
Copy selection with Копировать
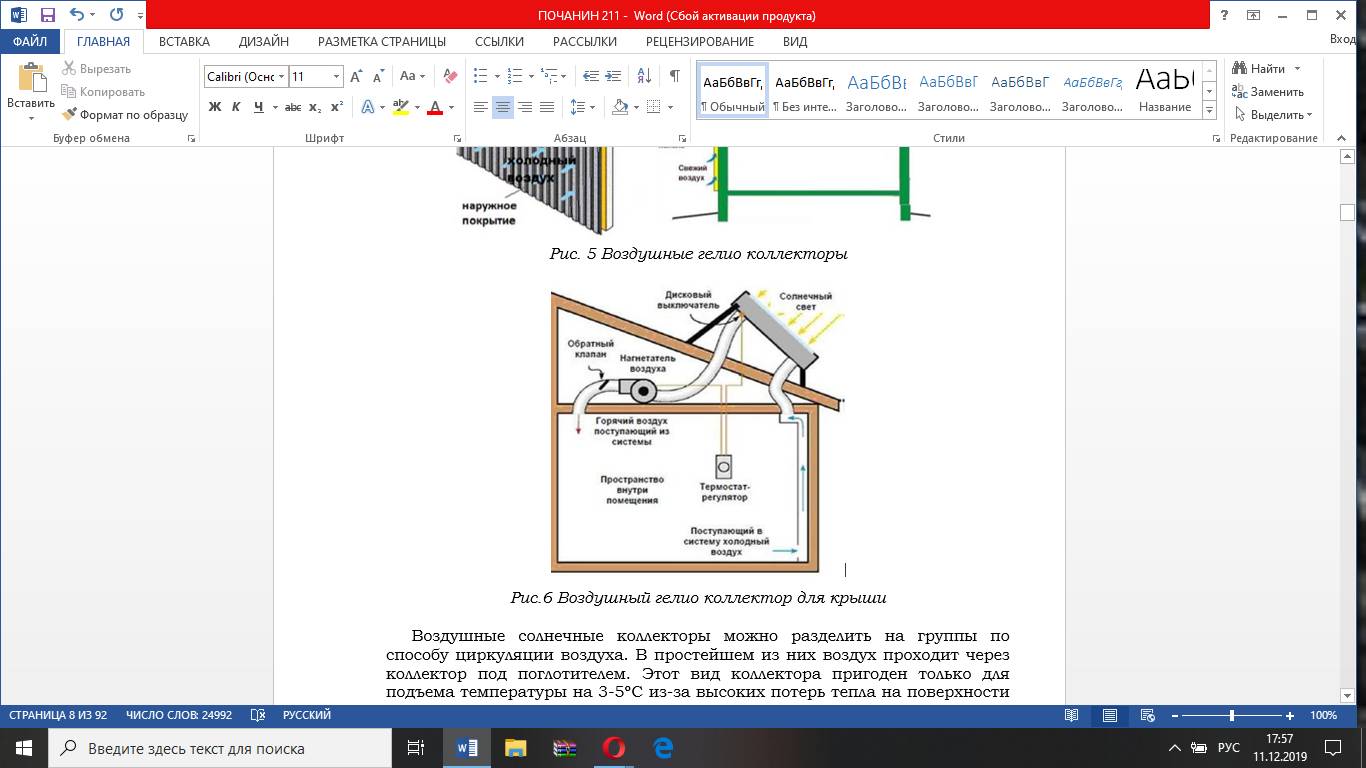click(103, 92)
